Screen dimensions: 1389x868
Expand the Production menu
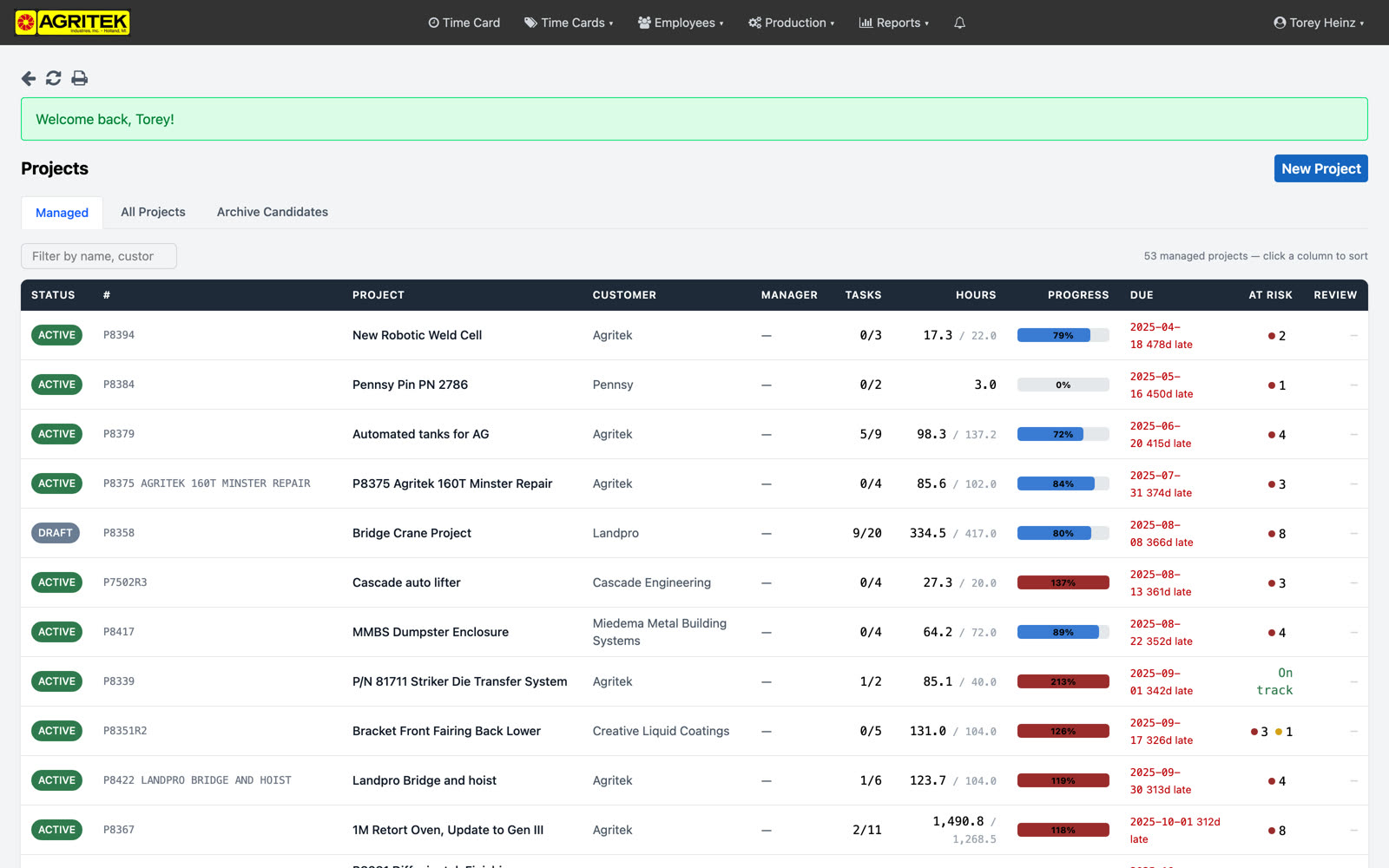point(792,23)
